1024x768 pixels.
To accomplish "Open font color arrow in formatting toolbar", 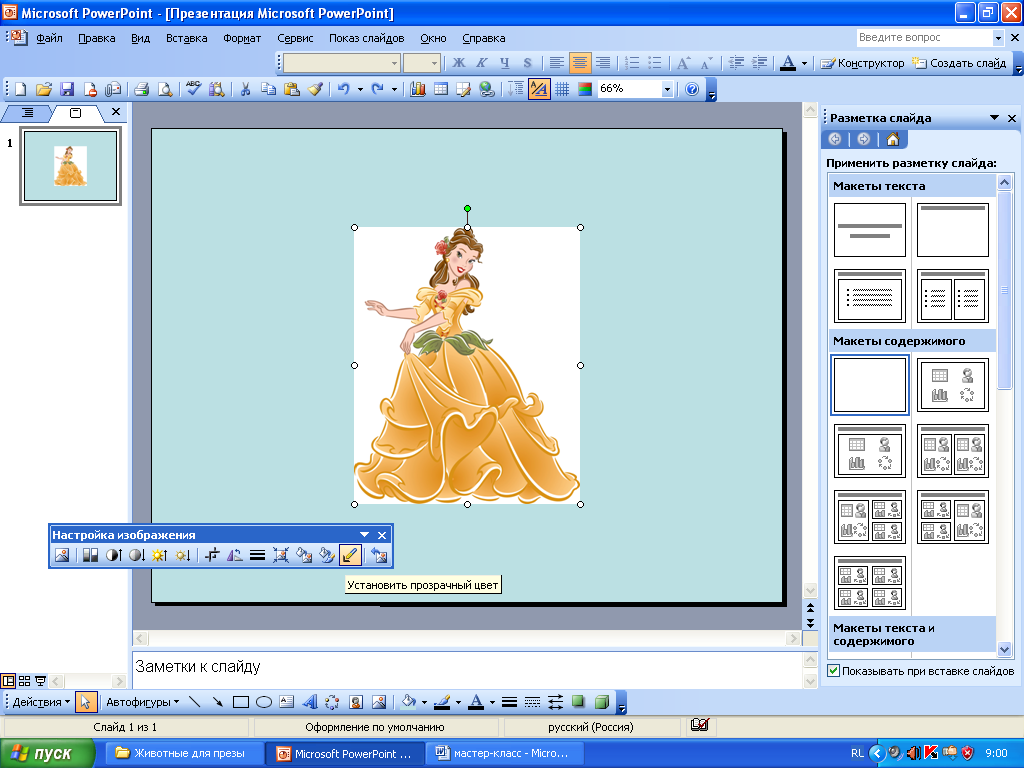I will (804, 63).
